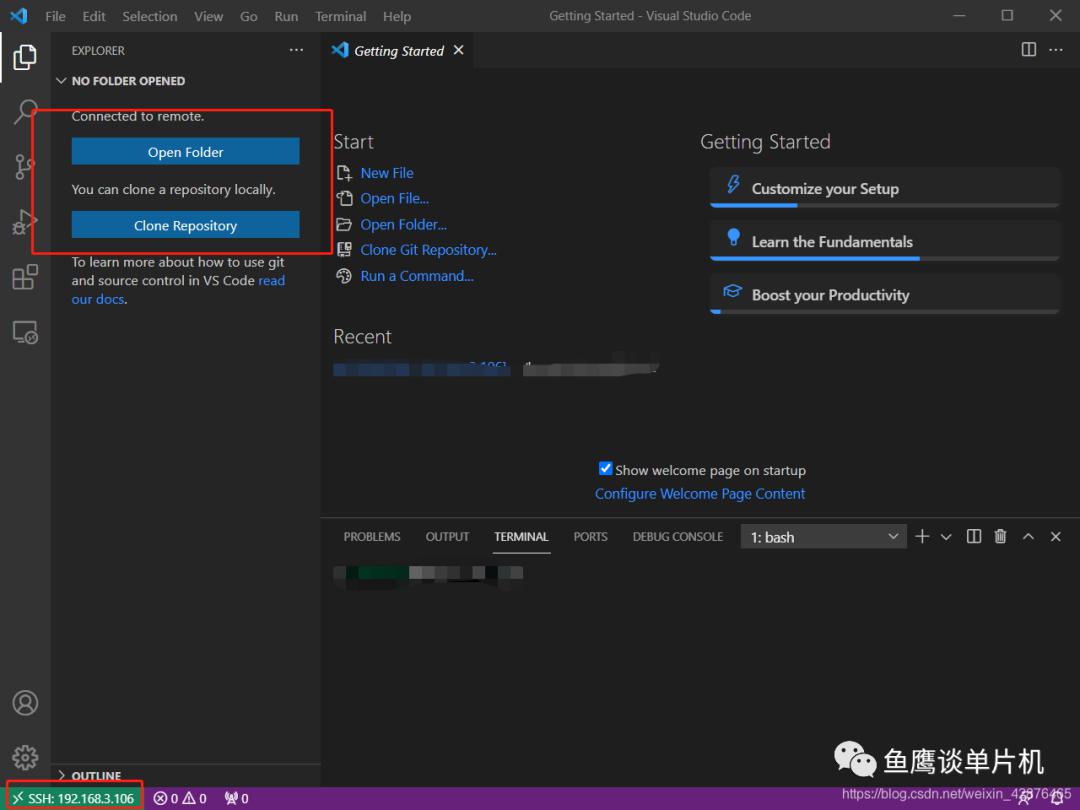Screen dimensions: 1080x810
Task: Open the 1: bash terminal selector dropdown
Action: [824, 537]
